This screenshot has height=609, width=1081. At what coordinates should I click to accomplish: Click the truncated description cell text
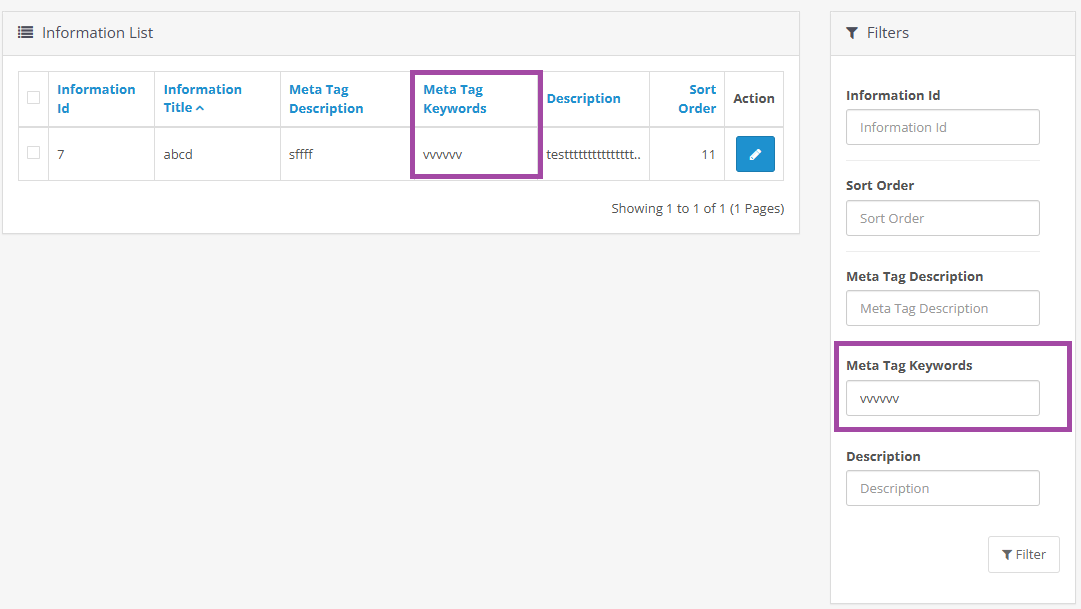[593, 155]
